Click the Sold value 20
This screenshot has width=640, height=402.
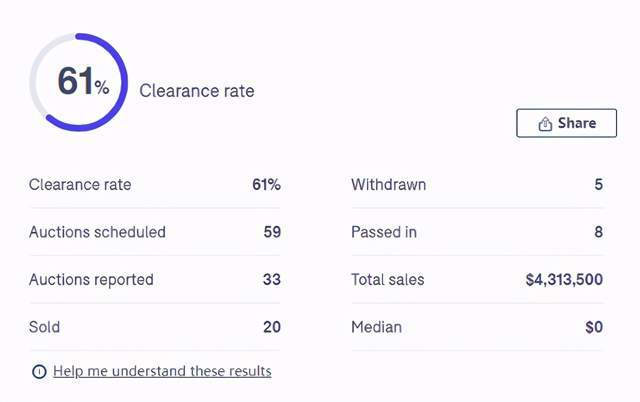(272, 327)
